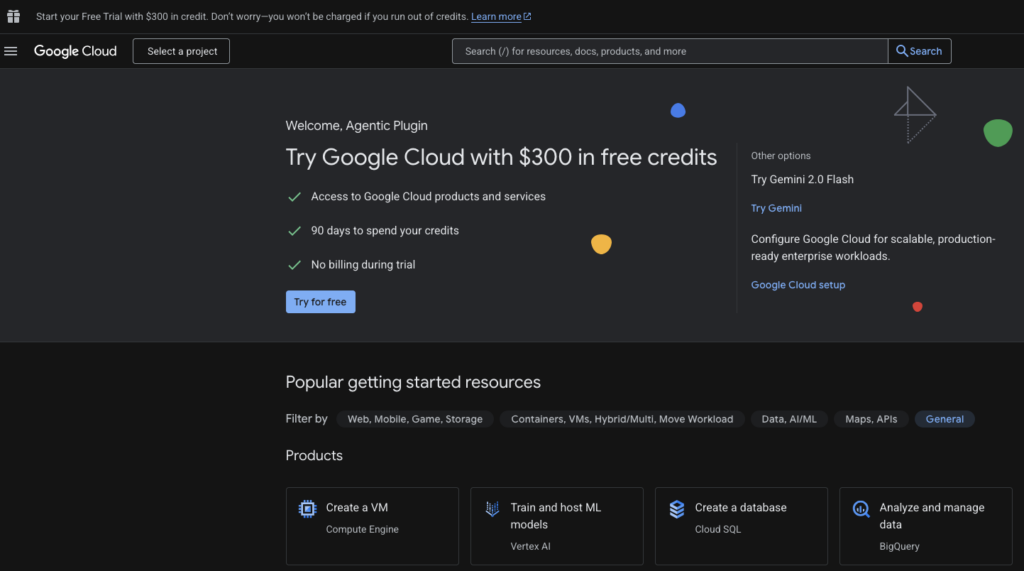Click the No billing during trial text
Screen dimensions: 1024x571
(x=363, y=265)
